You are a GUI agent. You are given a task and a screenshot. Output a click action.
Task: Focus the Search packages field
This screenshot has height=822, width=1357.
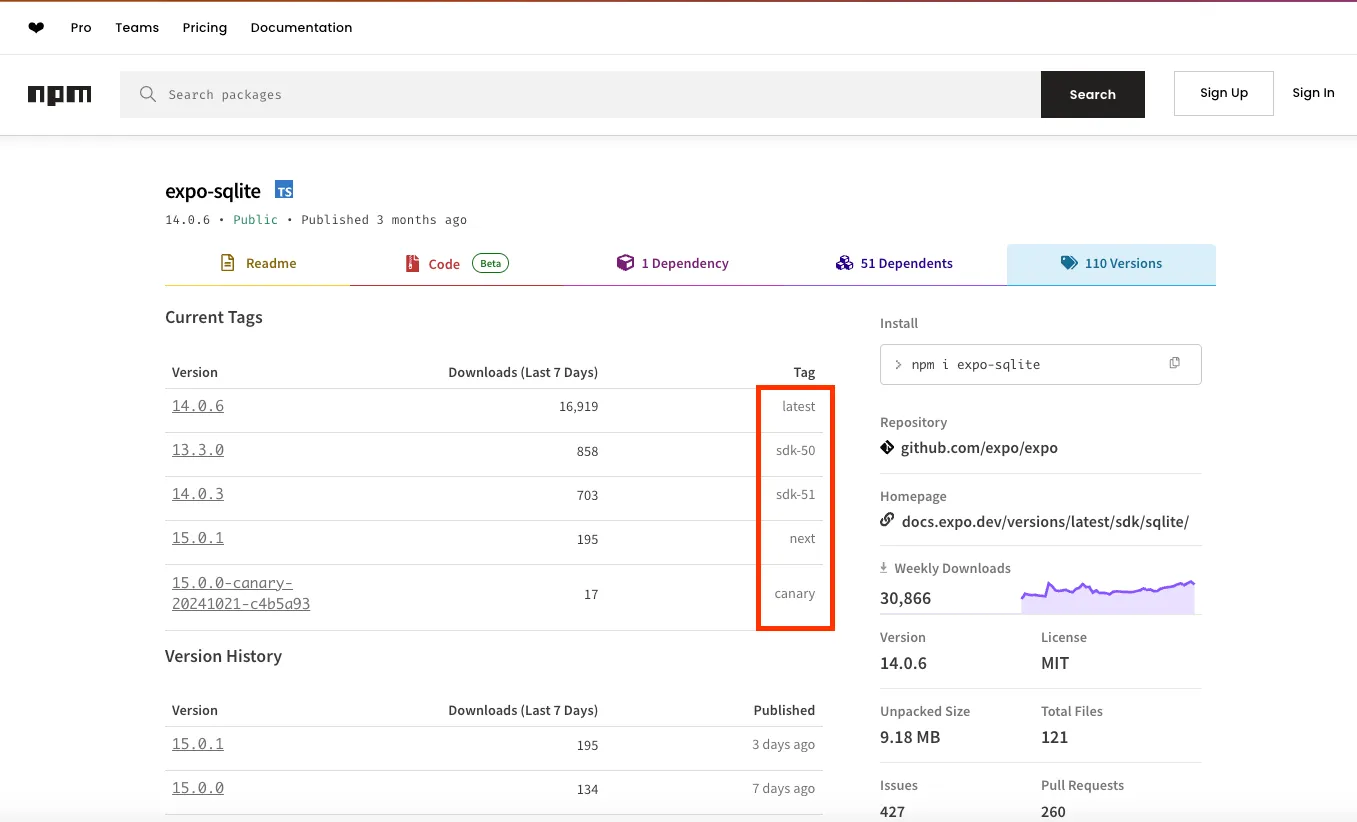pyautogui.click(x=580, y=94)
